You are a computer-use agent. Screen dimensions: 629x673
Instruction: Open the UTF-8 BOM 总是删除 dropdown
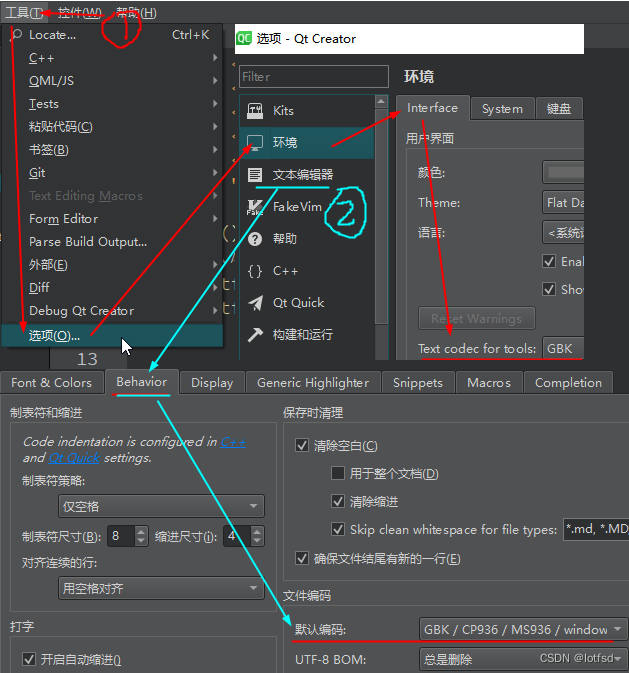point(523,659)
